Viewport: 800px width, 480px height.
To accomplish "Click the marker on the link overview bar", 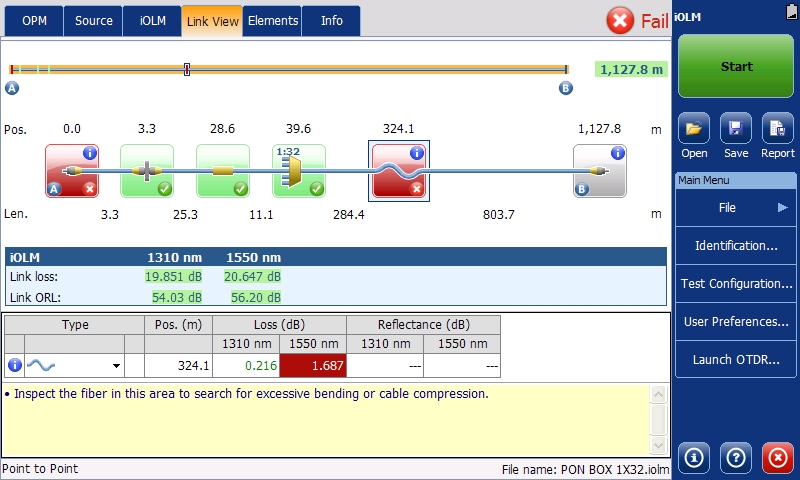I will coord(187,69).
